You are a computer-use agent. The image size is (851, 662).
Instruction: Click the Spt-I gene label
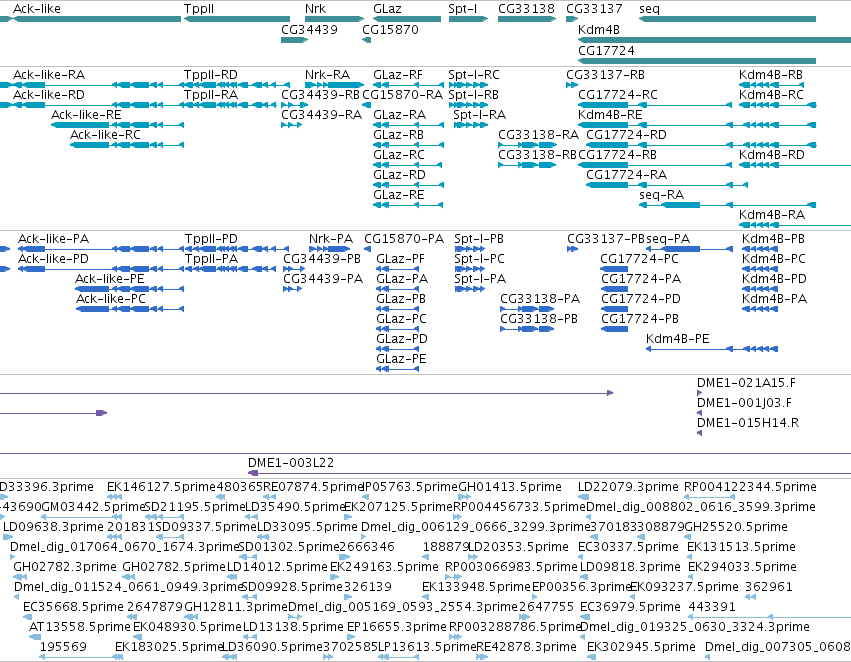(463, 9)
